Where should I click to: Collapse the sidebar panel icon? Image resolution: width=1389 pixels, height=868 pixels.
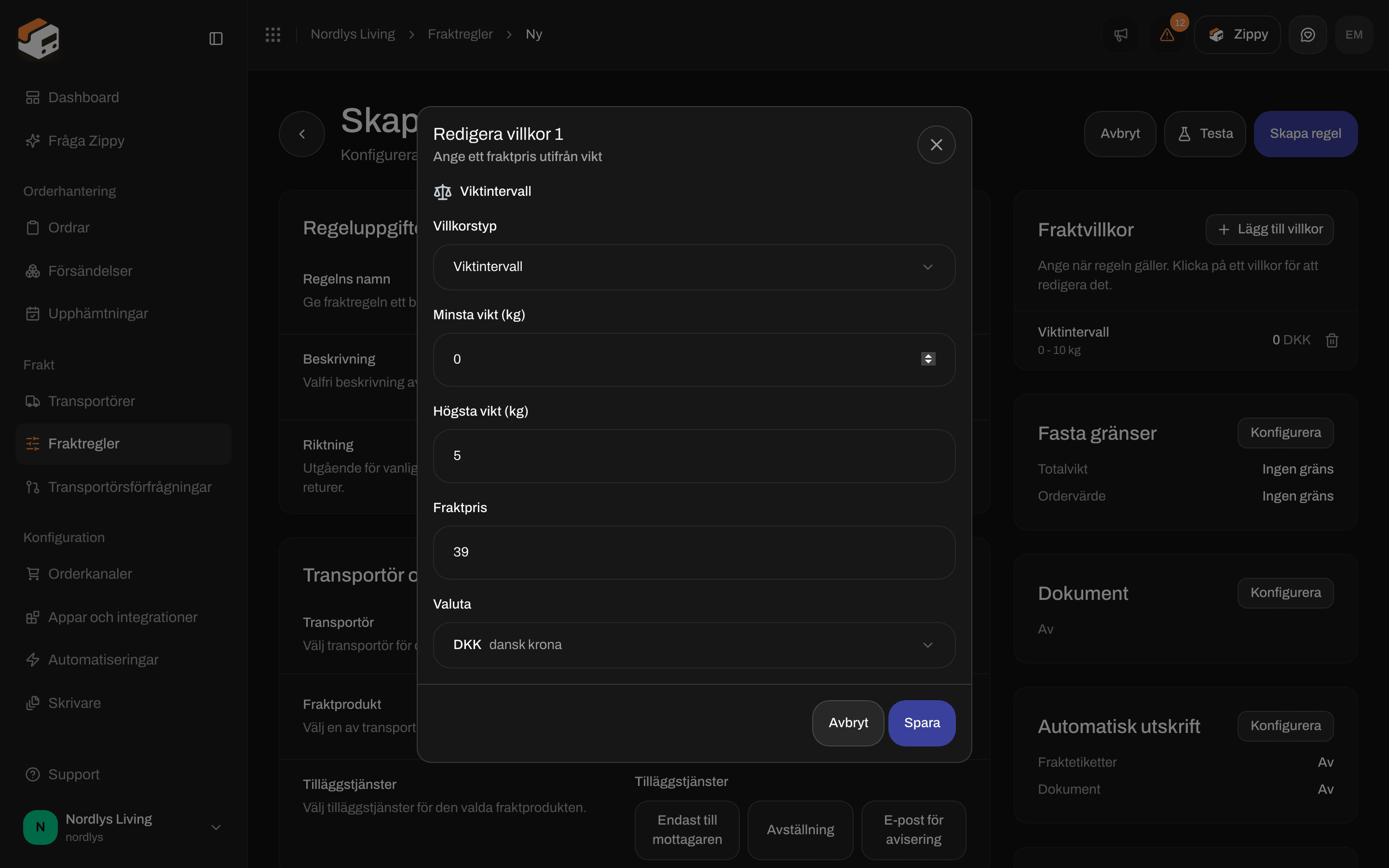coord(216,39)
